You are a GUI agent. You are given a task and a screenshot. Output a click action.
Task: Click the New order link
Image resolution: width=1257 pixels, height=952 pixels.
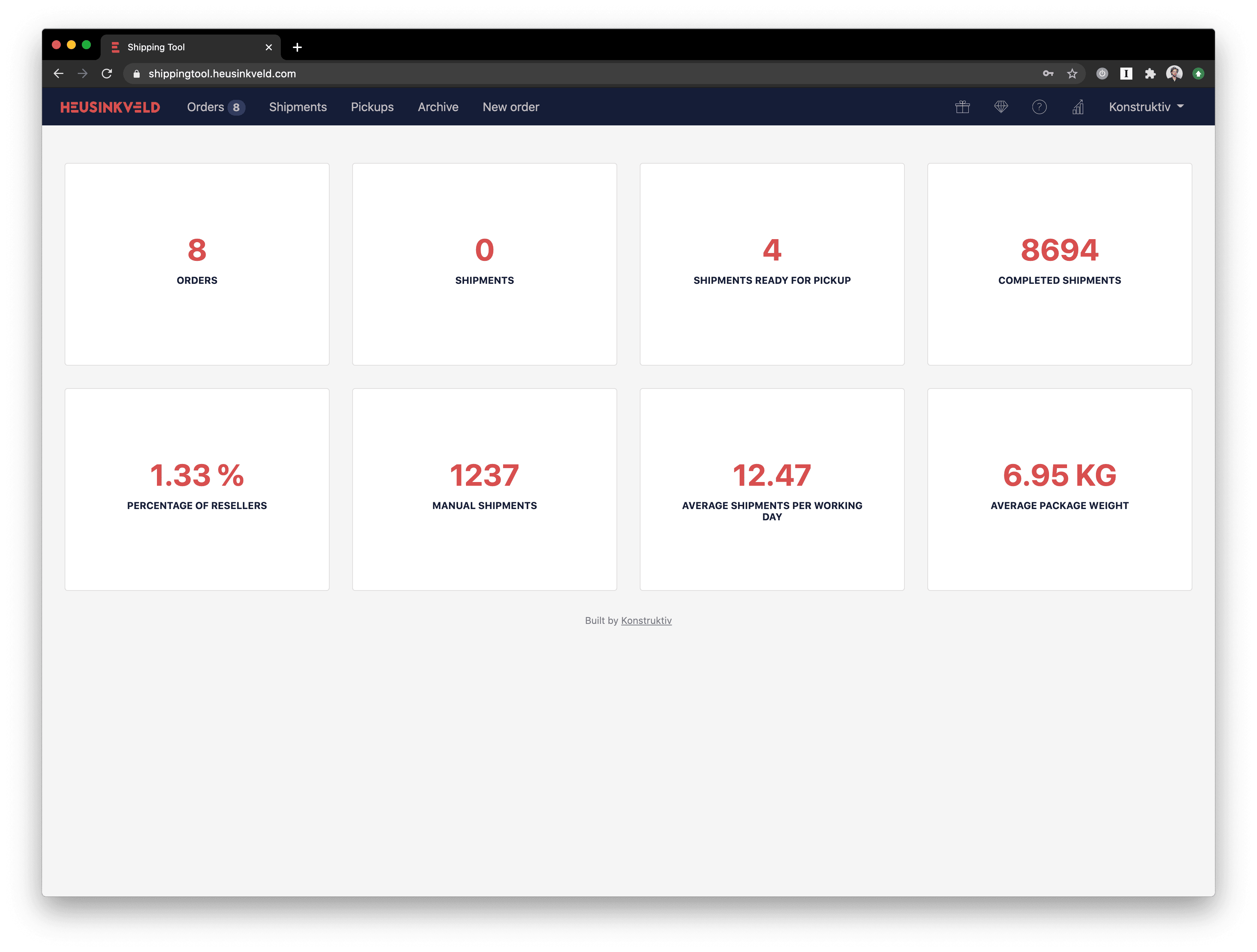pyautogui.click(x=510, y=107)
